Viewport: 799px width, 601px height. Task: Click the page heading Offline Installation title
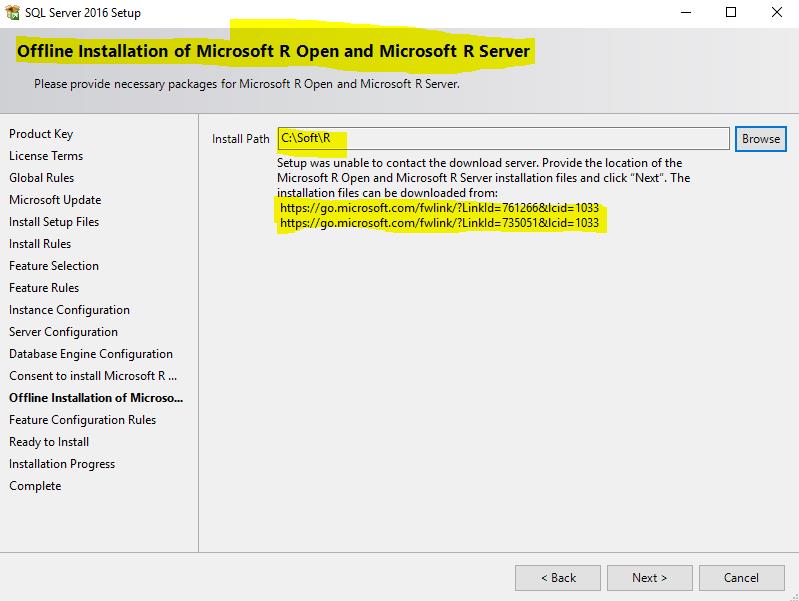click(274, 51)
